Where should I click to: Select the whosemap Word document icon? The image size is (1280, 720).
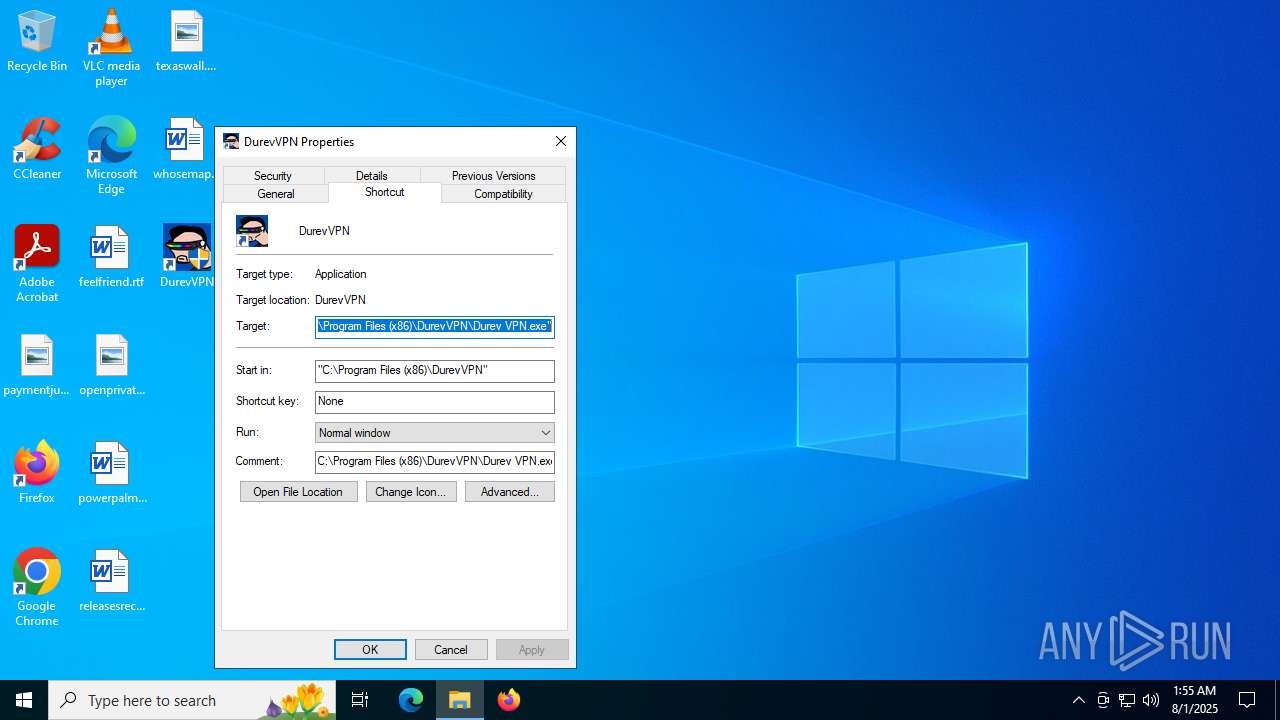pos(185,150)
